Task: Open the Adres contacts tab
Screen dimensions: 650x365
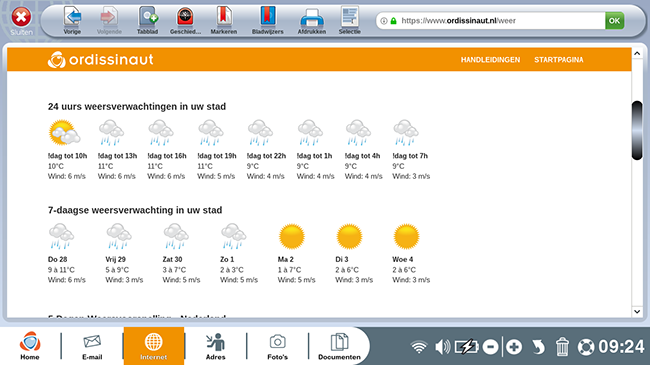Action: click(x=216, y=346)
